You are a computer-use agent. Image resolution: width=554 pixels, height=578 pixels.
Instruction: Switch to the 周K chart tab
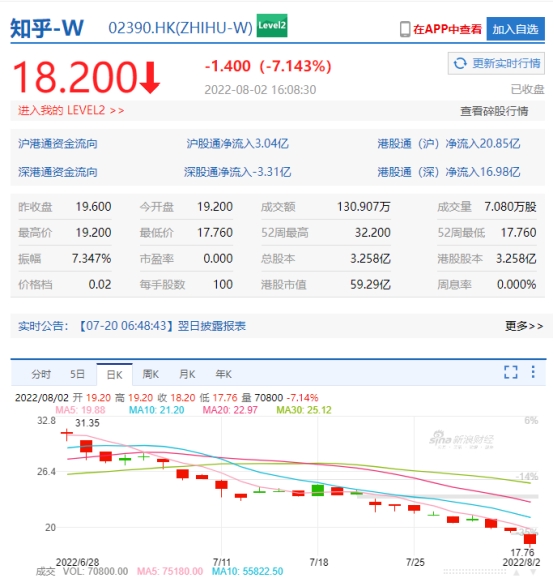151,375
